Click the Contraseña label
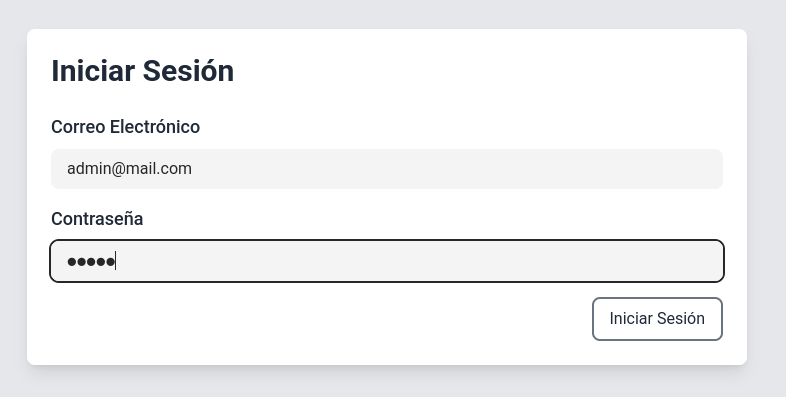 click(97, 219)
